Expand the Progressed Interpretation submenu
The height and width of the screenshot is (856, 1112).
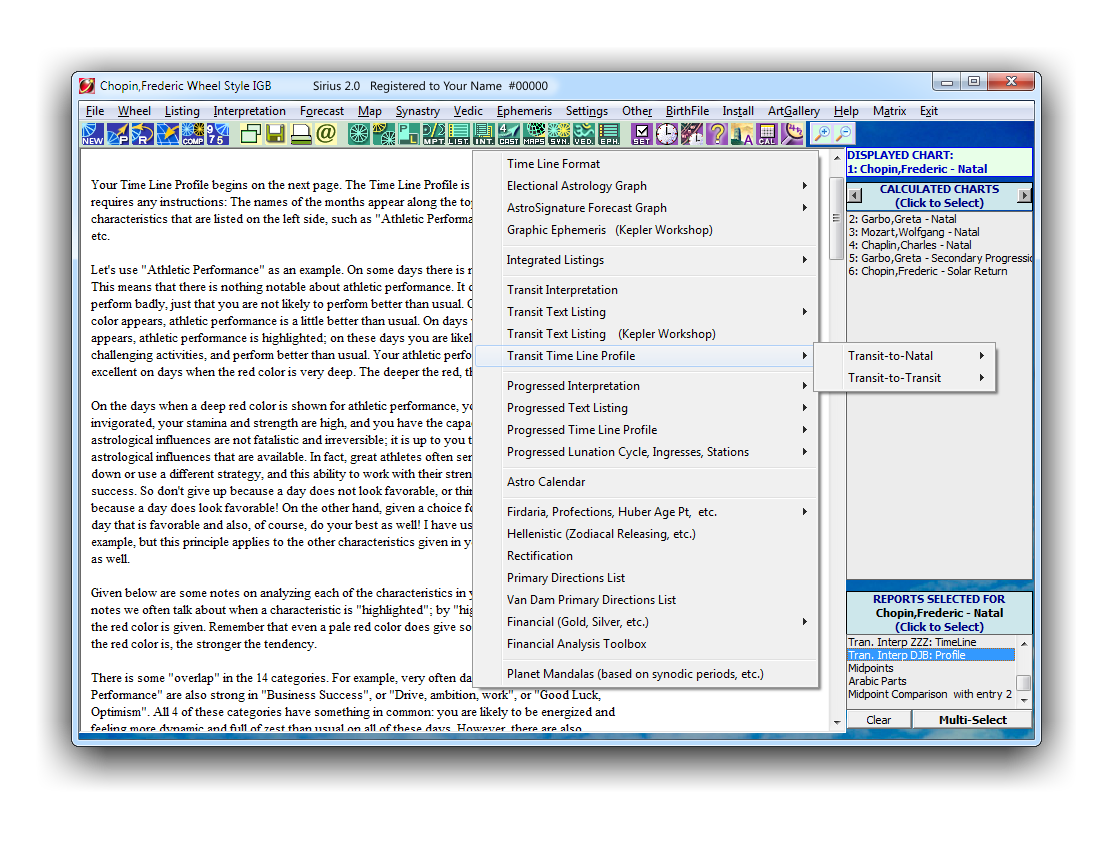[x=645, y=386]
